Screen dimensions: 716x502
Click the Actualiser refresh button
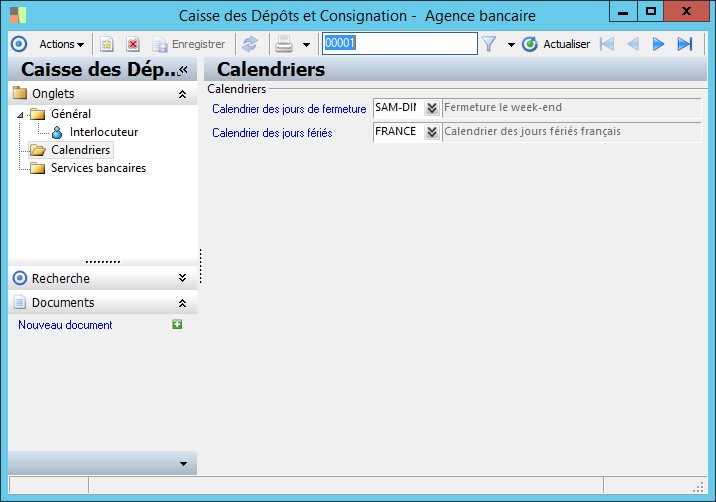coord(556,44)
